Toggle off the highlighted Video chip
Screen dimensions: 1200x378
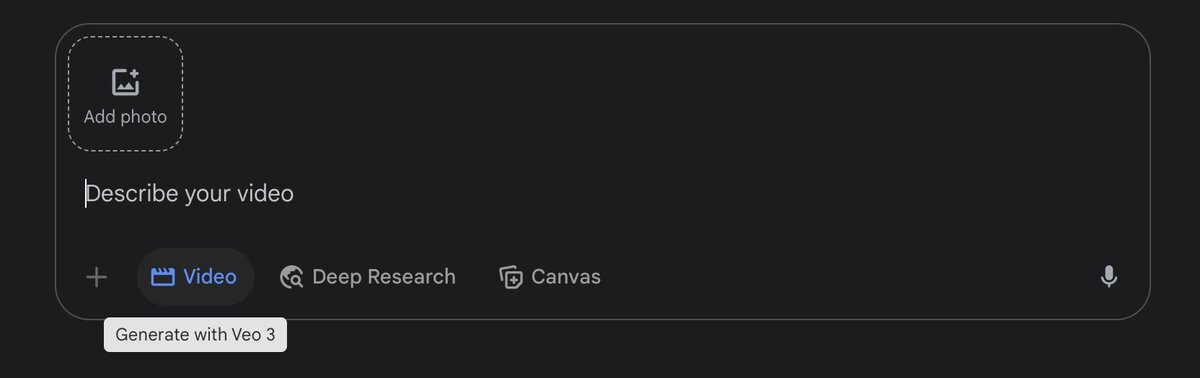(x=195, y=277)
